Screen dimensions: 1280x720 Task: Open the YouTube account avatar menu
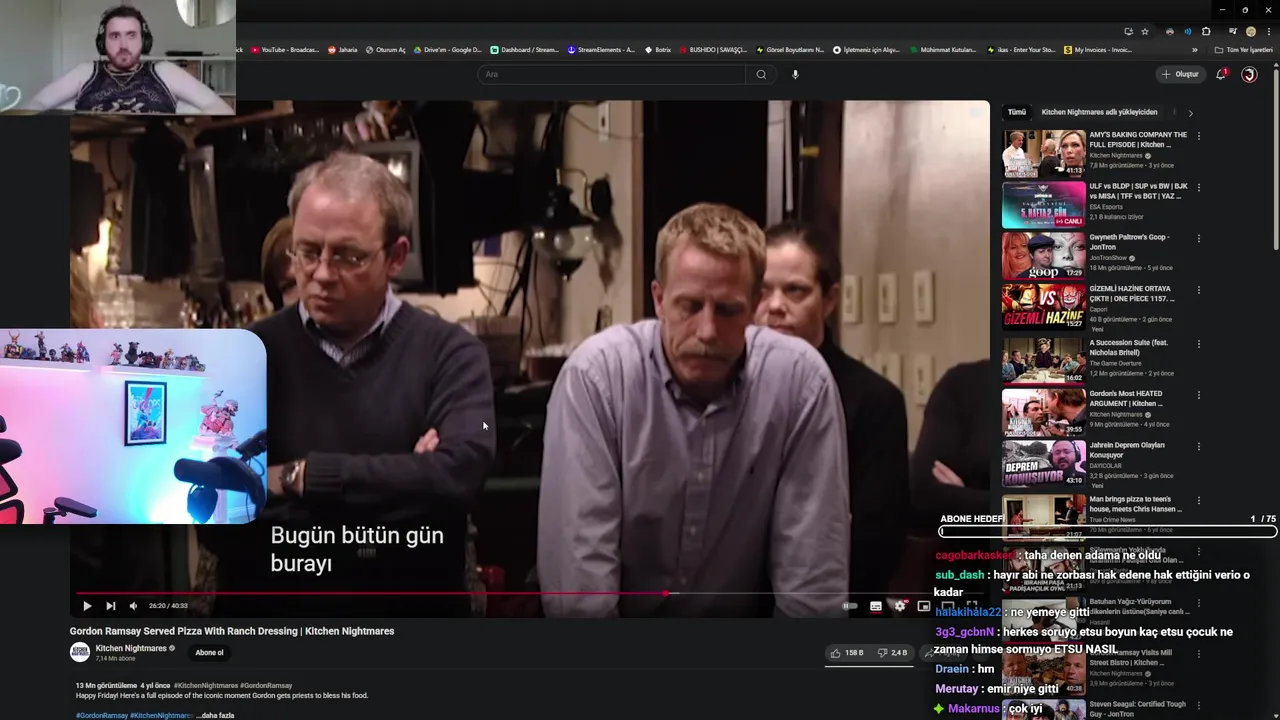1249,74
